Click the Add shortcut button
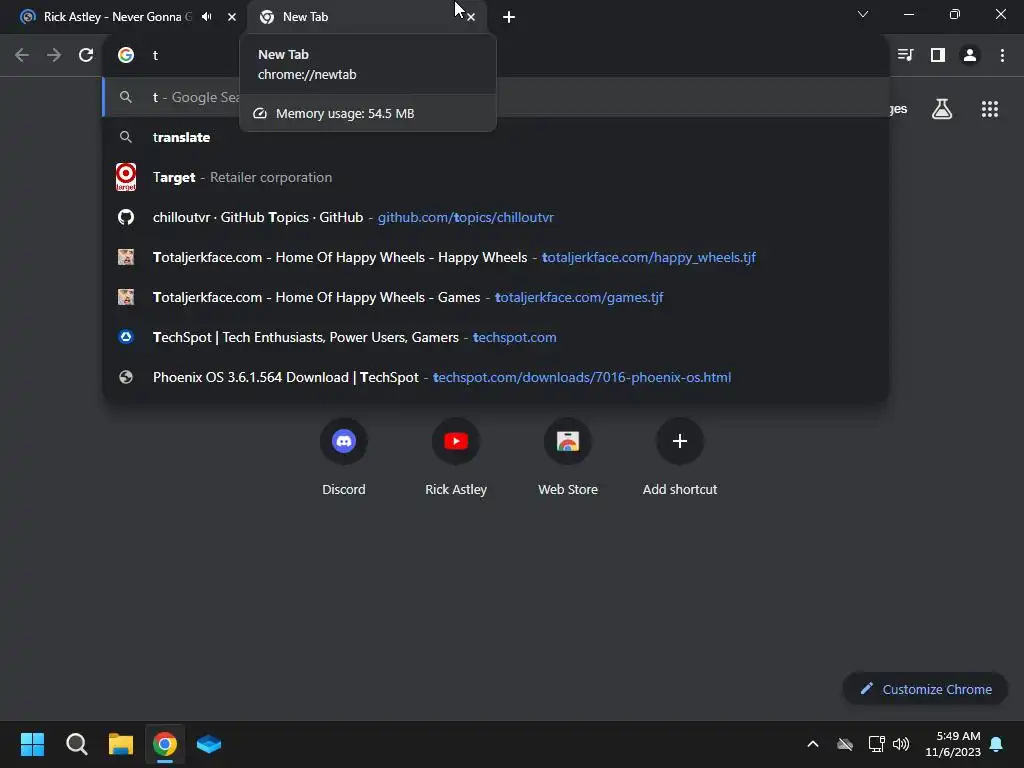This screenshot has height=768, width=1024. coord(680,457)
